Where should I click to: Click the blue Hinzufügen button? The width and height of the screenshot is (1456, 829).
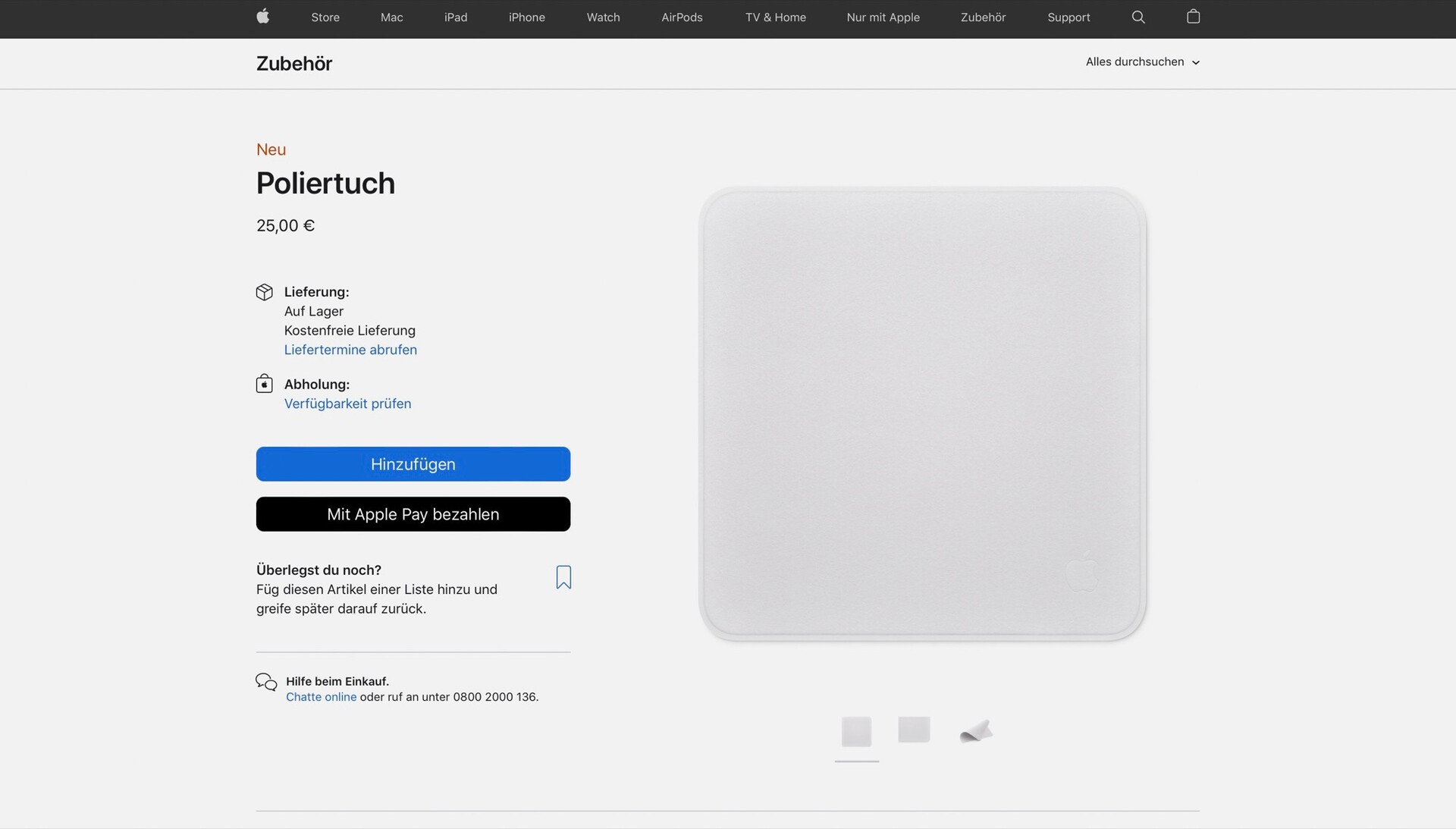[x=413, y=464]
